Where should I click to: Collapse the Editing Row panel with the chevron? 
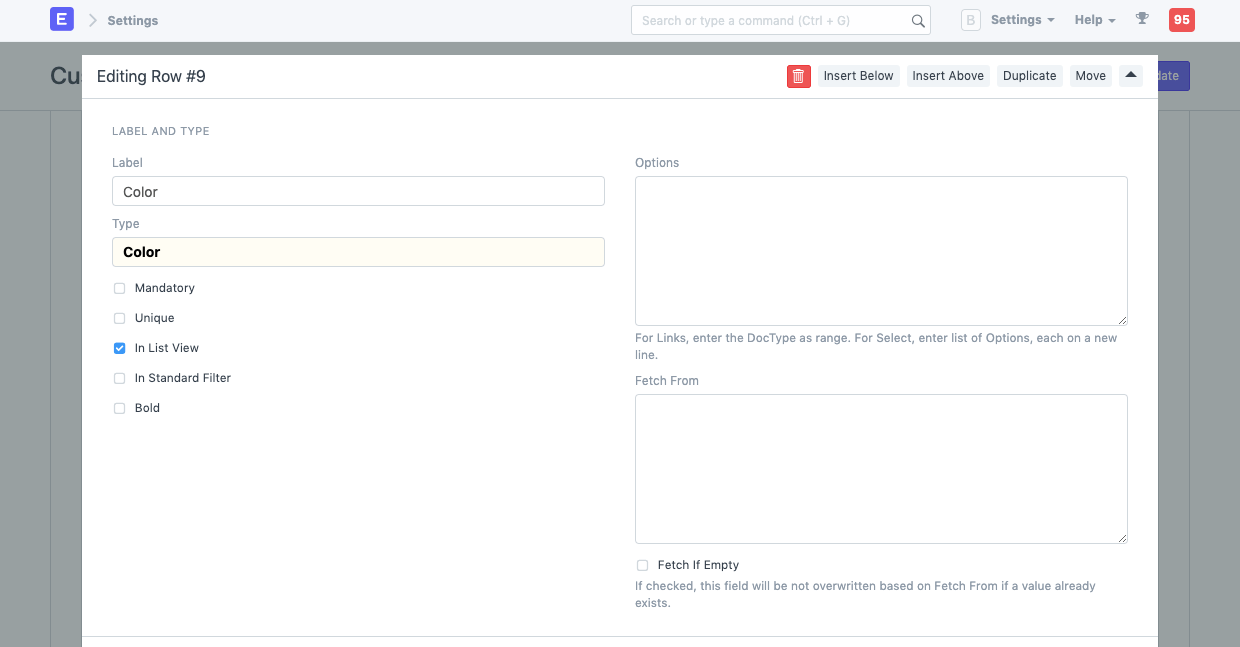point(1130,75)
